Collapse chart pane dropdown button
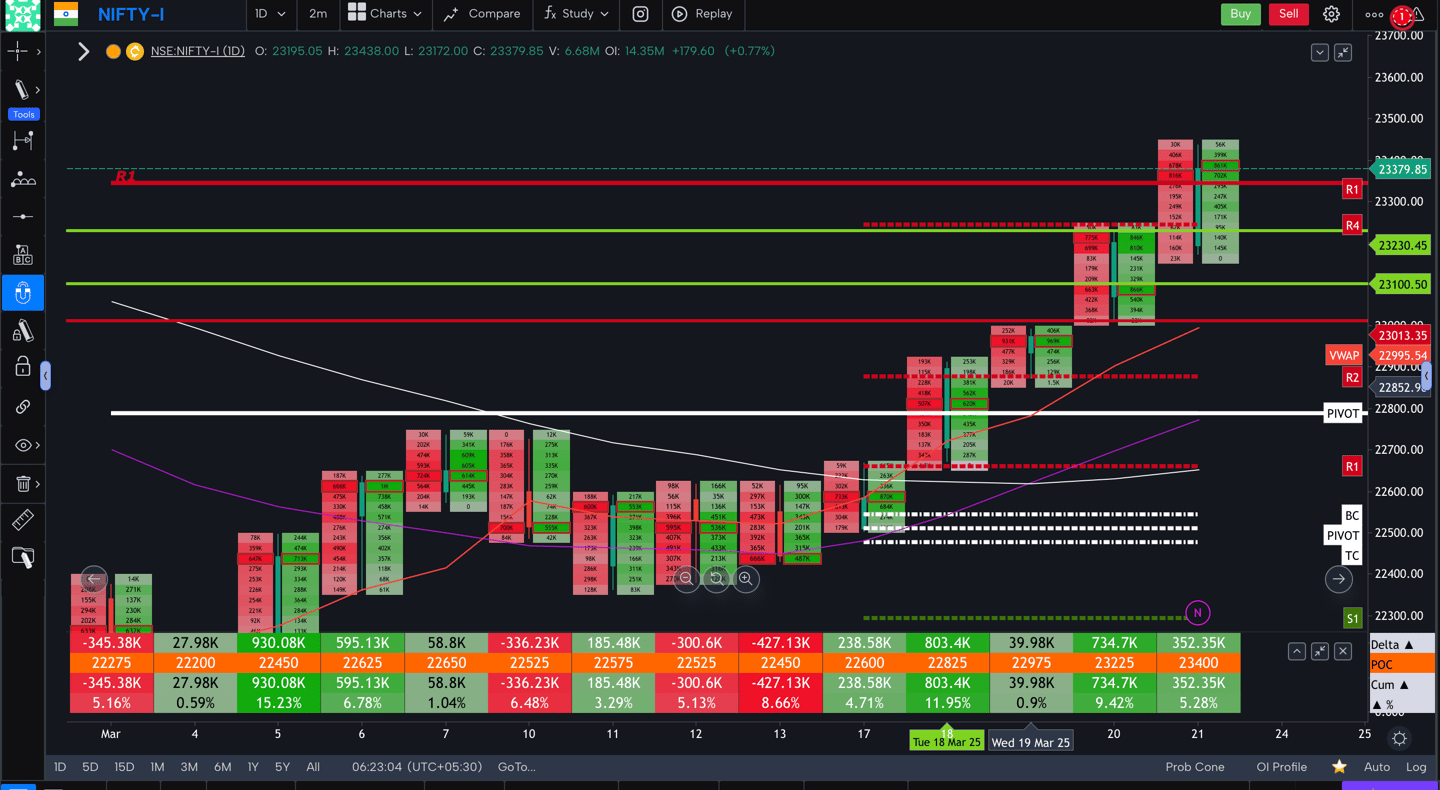Screen dimensions: 1440x790 [x=1320, y=52]
